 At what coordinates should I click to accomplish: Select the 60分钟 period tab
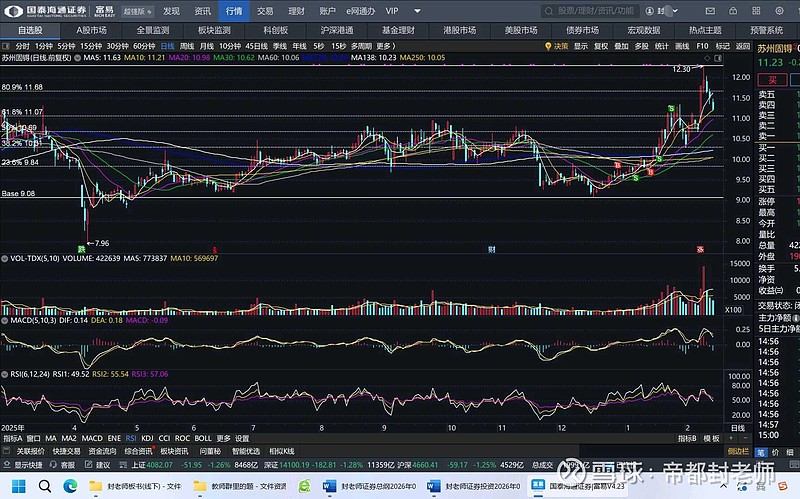point(144,46)
